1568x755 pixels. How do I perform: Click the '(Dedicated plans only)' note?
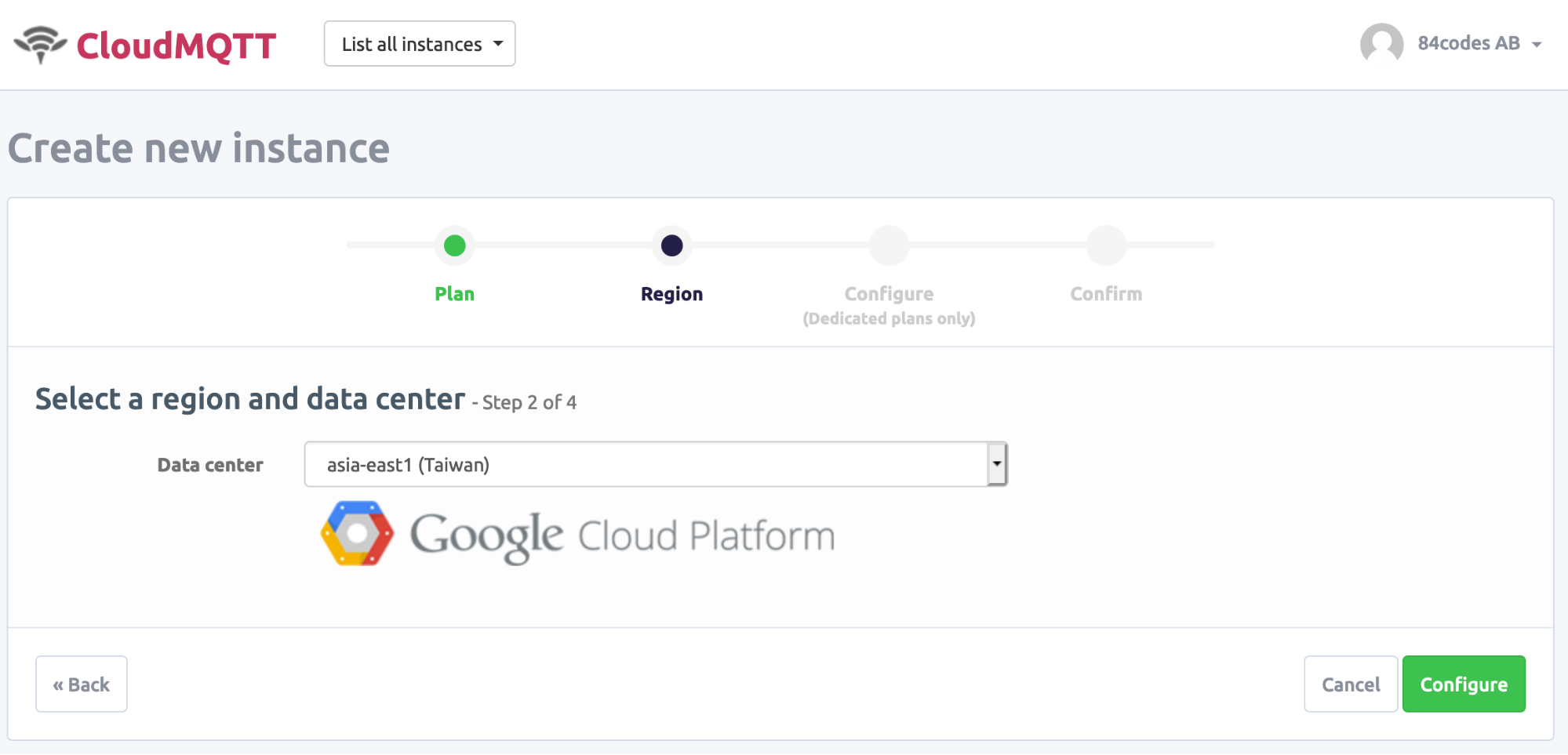[x=889, y=319]
